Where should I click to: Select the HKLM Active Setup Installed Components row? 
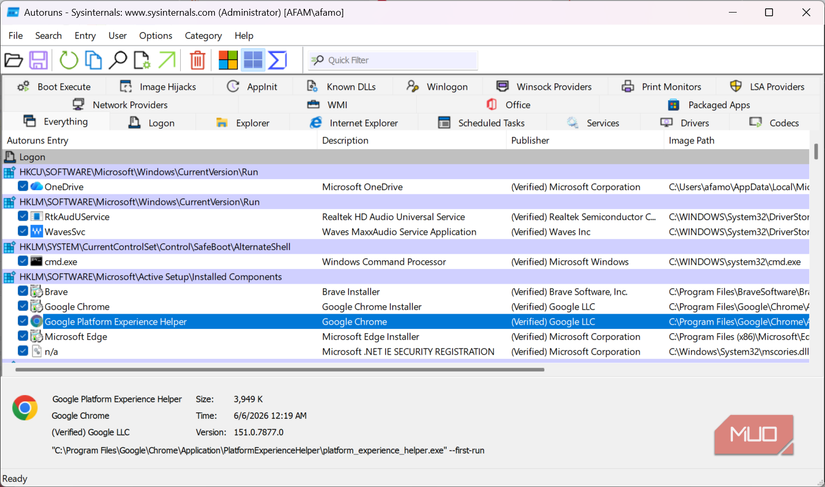406,277
